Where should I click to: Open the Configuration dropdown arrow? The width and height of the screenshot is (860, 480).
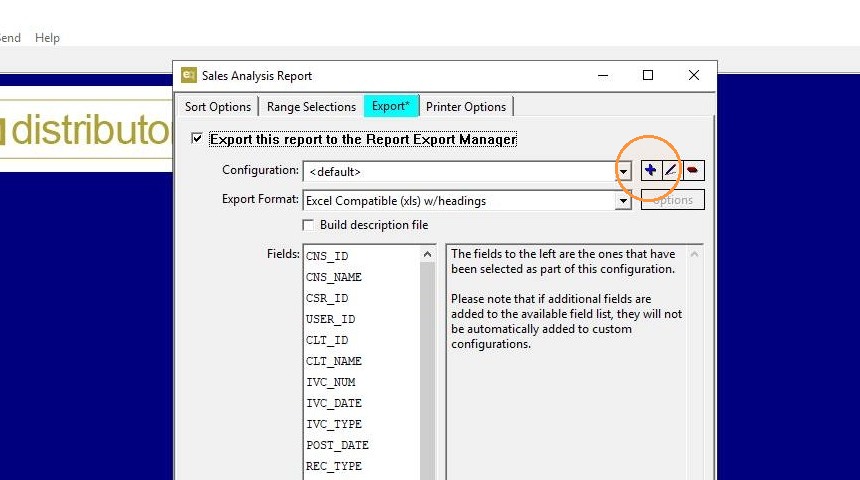tap(623, 172)
